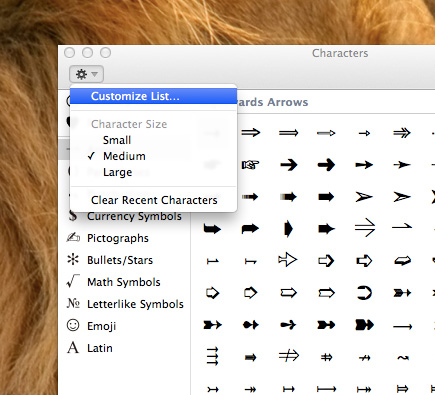Choose Clear Recent Characters
The width and height of the screenshot is (435, 395).
154,200
